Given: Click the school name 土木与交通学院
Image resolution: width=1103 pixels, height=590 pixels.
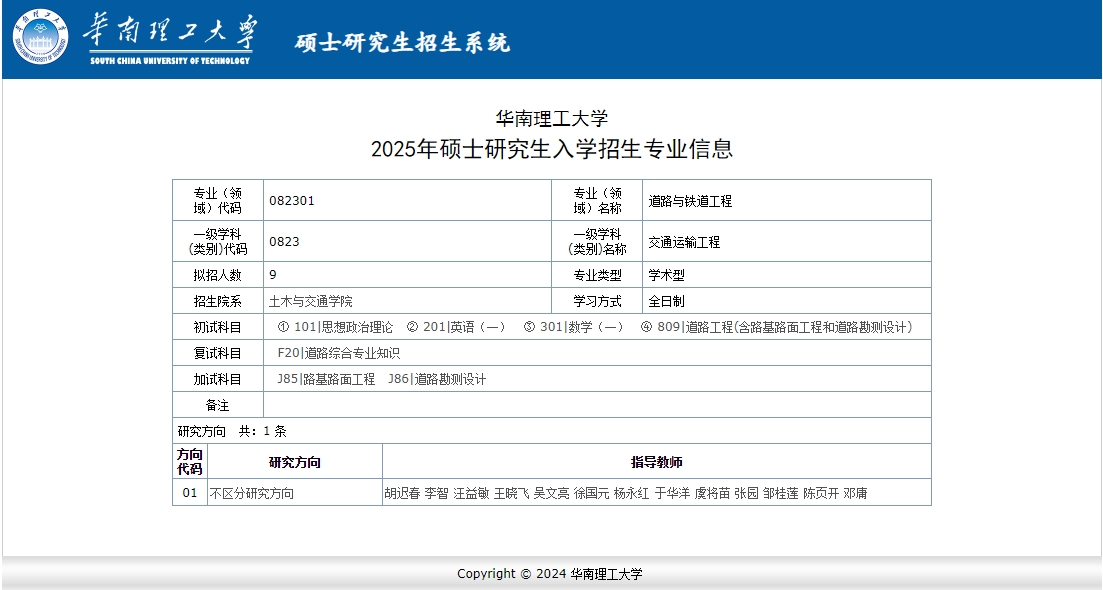Looking at the screenshot, I should point(310,301).
